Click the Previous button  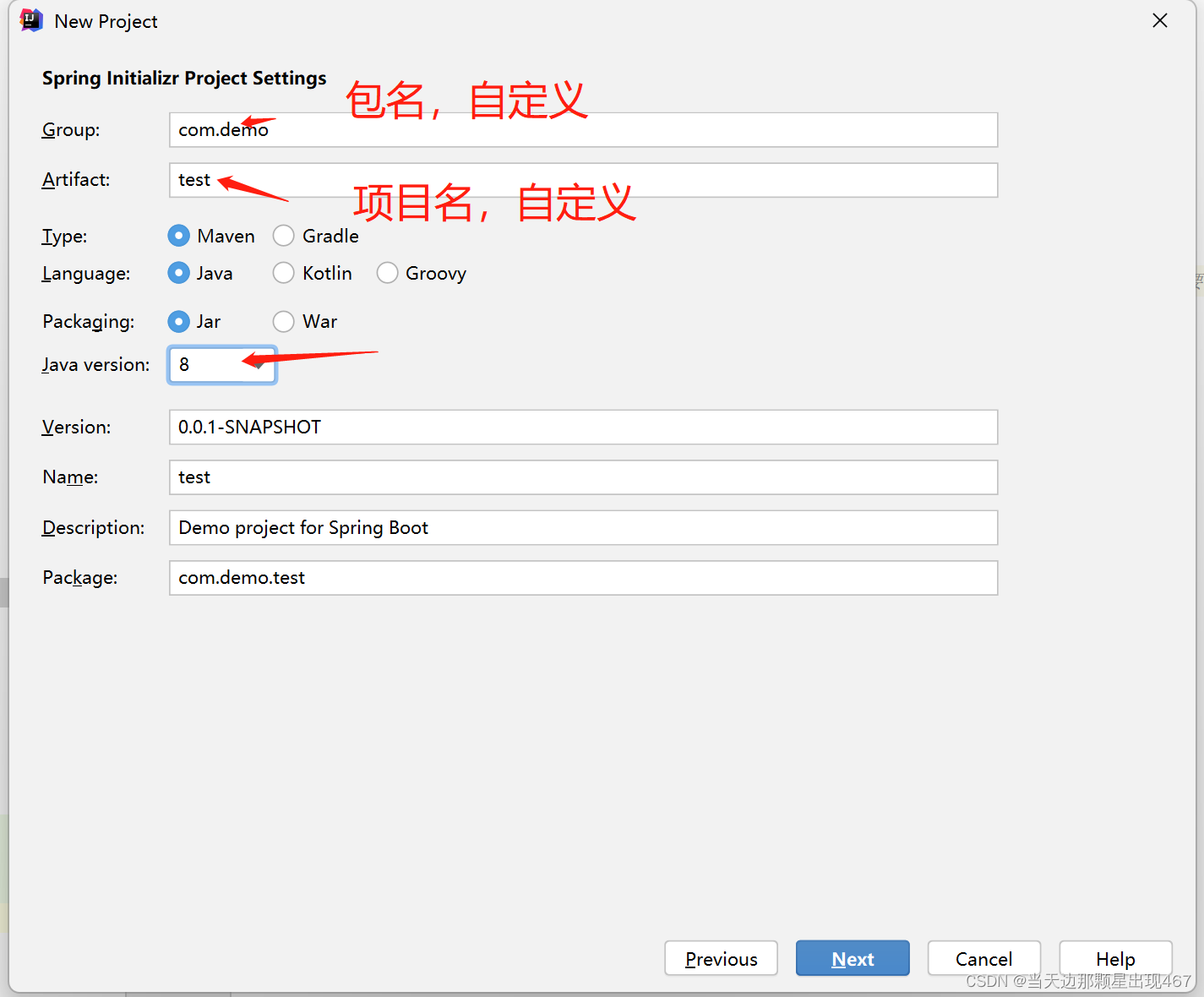[721, 958]
